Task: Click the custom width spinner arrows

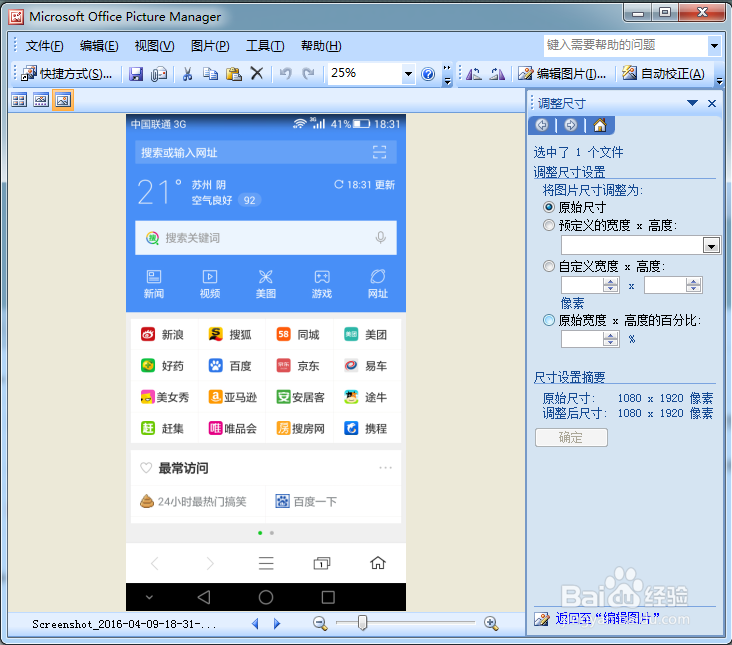Action: (x=611, y=285)
